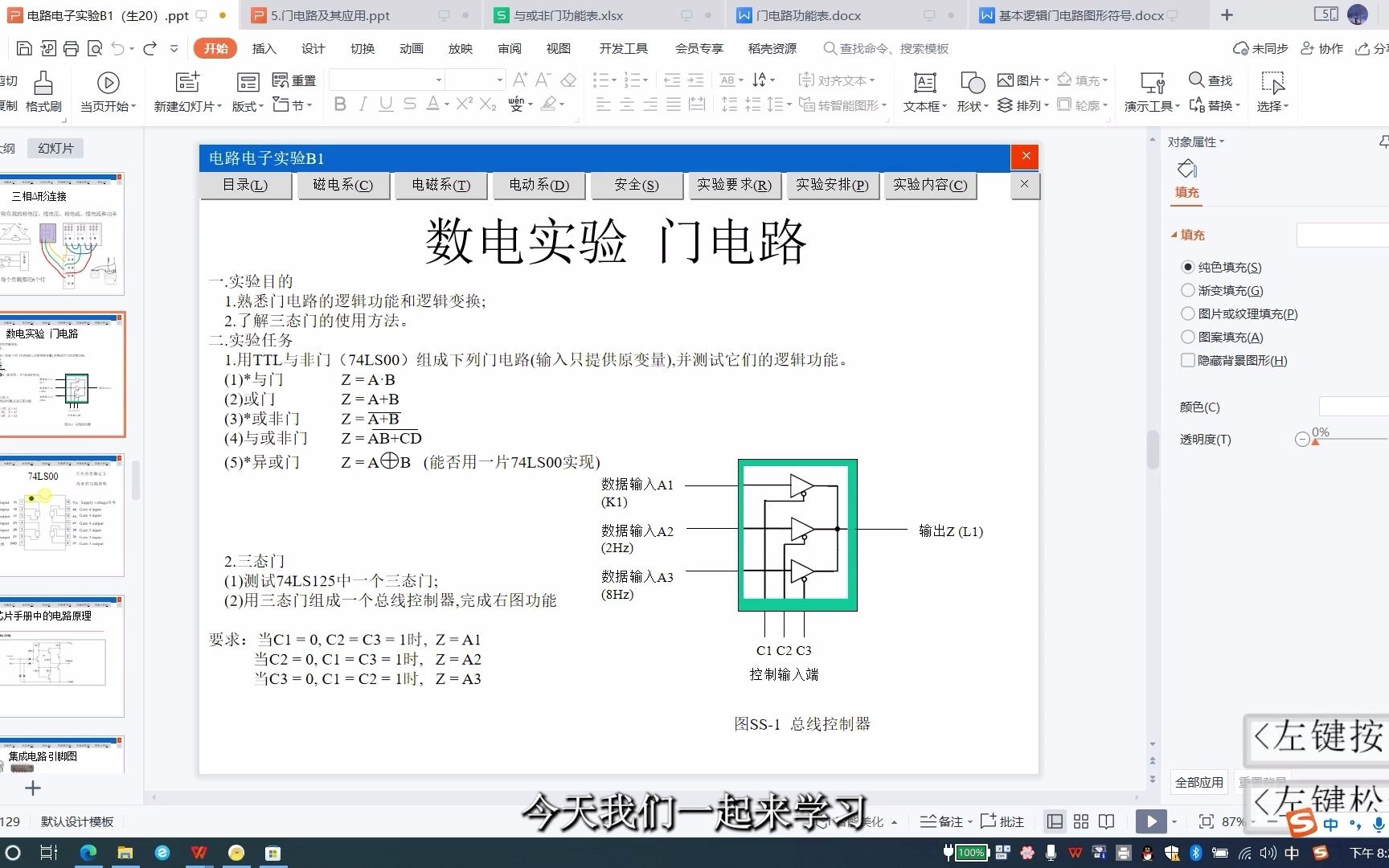Expand the Section (节) dropdown
Screen dimensions: 1389x868
pyautogui.click(x=293, y=105)
